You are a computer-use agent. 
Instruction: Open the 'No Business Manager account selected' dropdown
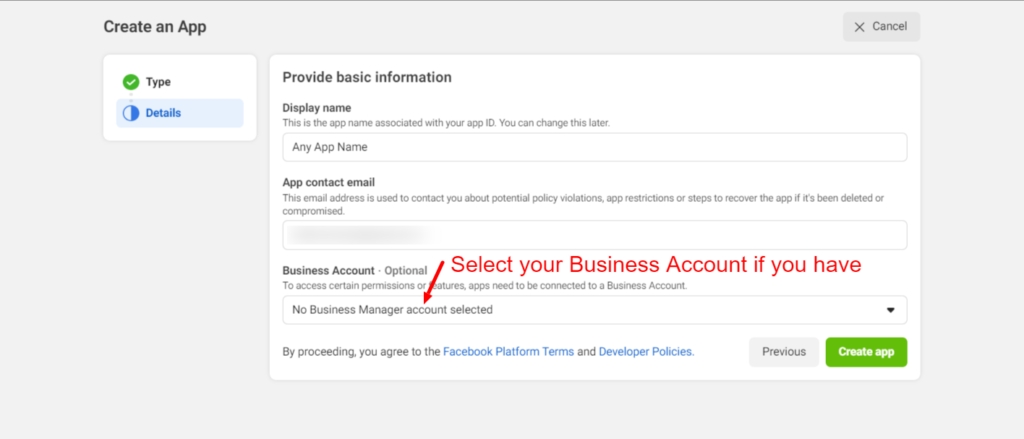click(x=594, y=310)
